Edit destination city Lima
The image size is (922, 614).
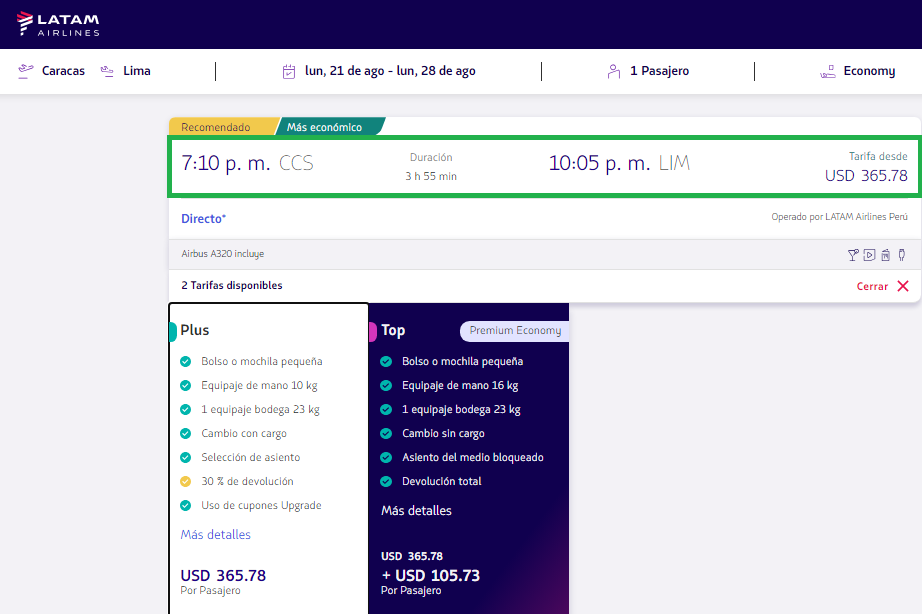(137, 71)
